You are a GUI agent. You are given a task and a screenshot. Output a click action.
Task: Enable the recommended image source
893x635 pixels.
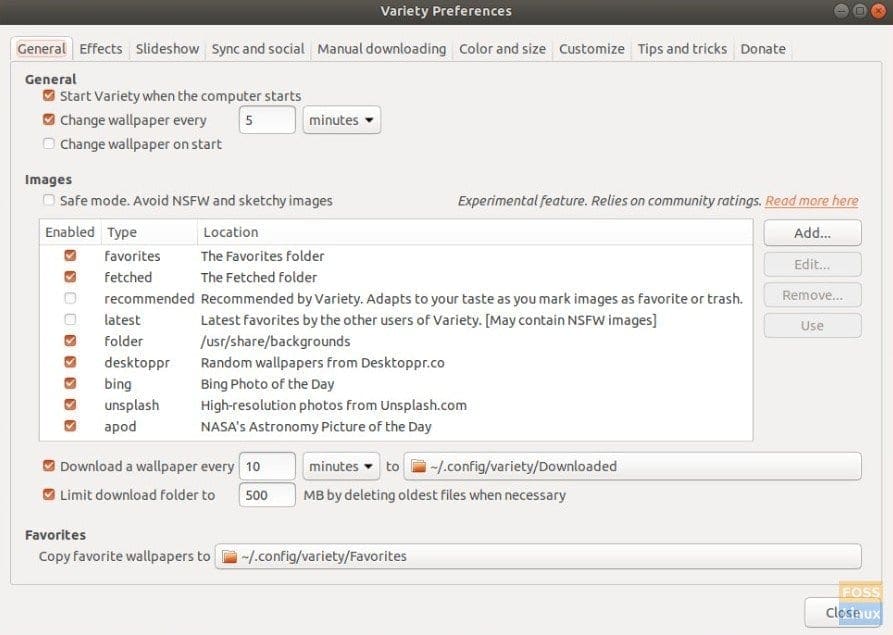coord(70,298)
